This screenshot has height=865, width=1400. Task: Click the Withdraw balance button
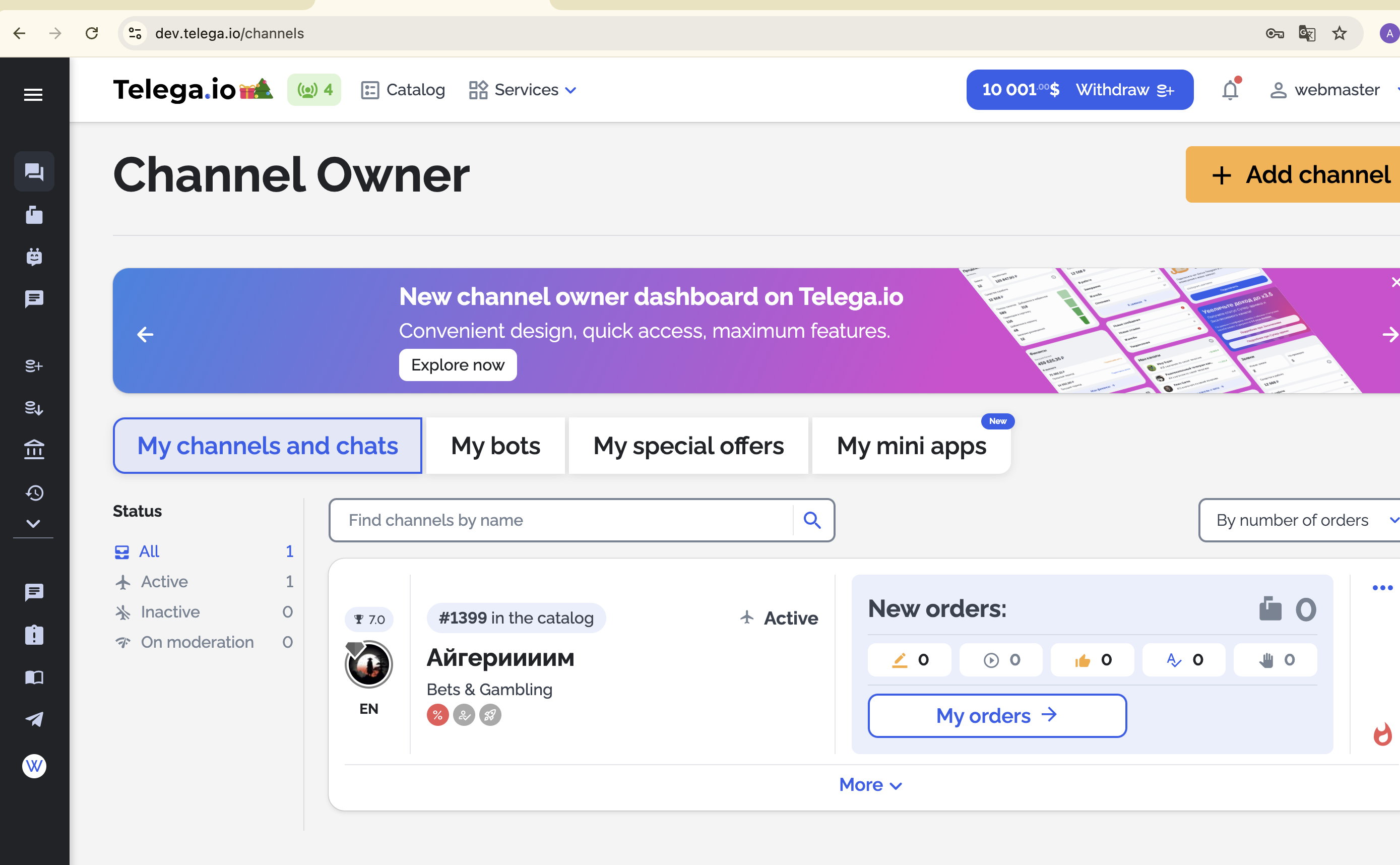(1079, 90)
